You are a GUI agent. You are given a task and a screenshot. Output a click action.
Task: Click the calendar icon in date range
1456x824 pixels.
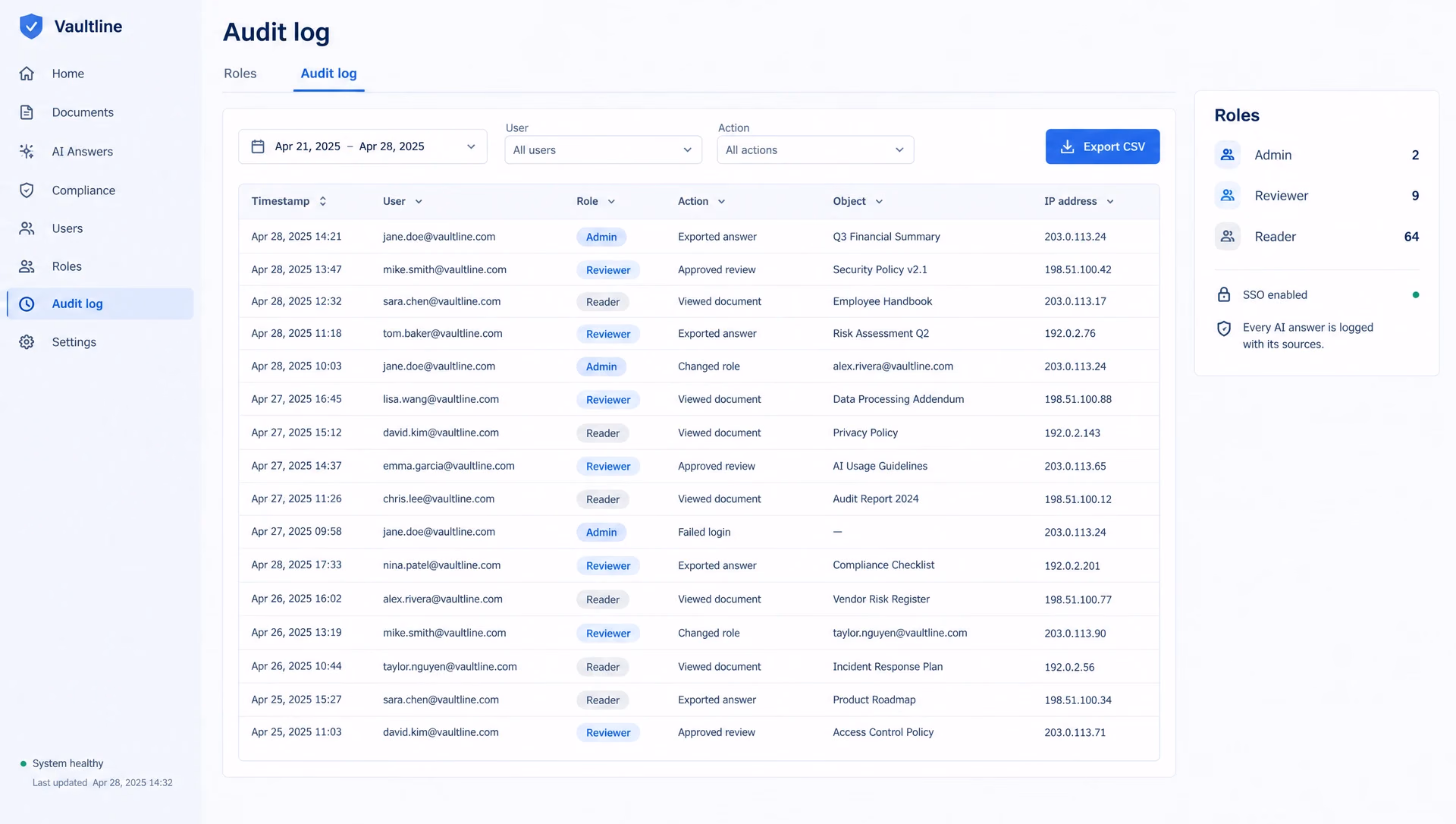point(258,146)
